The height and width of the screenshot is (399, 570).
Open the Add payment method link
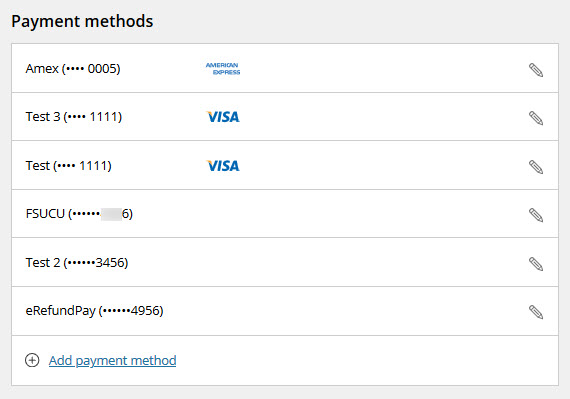point(112,360)
